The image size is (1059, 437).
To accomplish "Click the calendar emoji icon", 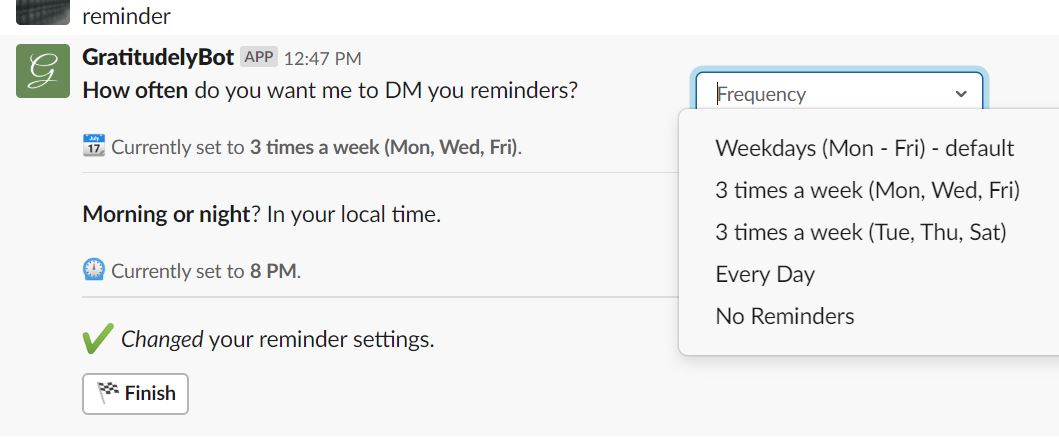I will coord(94,146).
